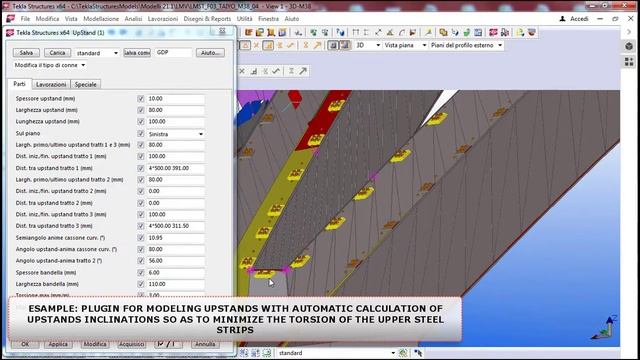The width and height of the screenshot is (640, 360).
Task: Open the four-squares applications icon on right panel
Action: tap(629, 62)
